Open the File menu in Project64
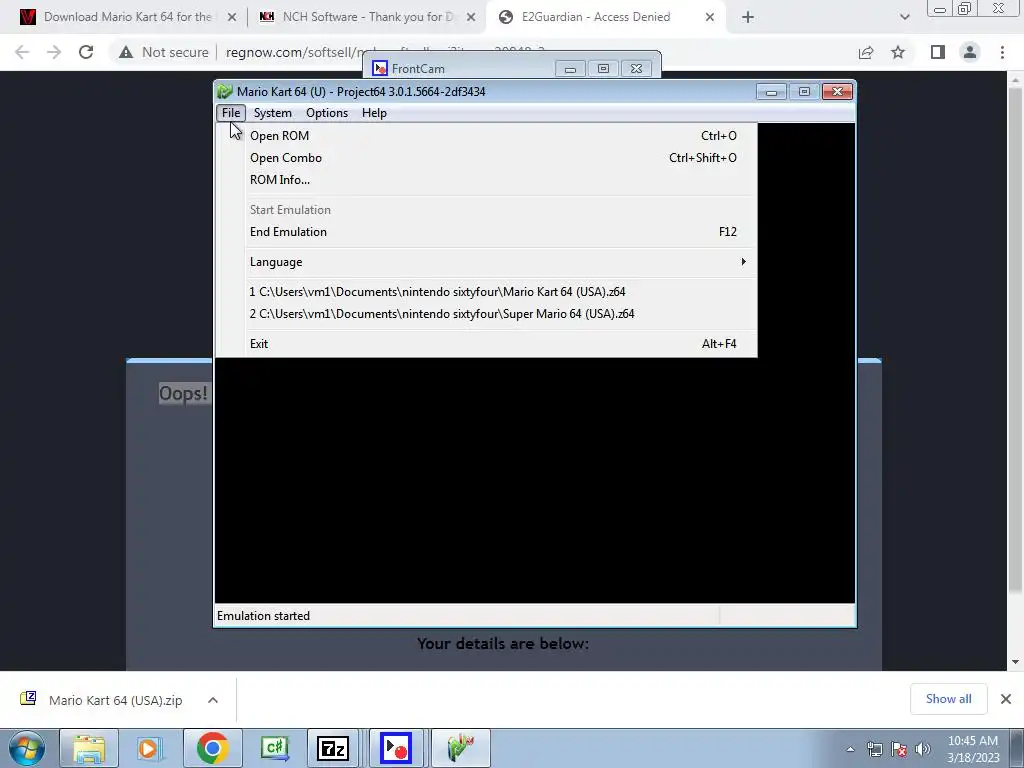The image size is (1024, 768). [231, 113]
